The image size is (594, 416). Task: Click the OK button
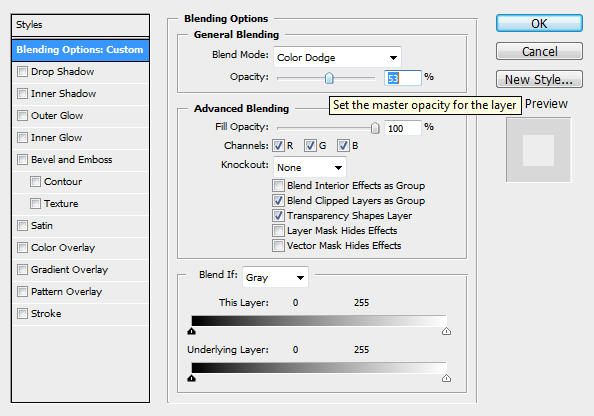click(x=539, y=23)
